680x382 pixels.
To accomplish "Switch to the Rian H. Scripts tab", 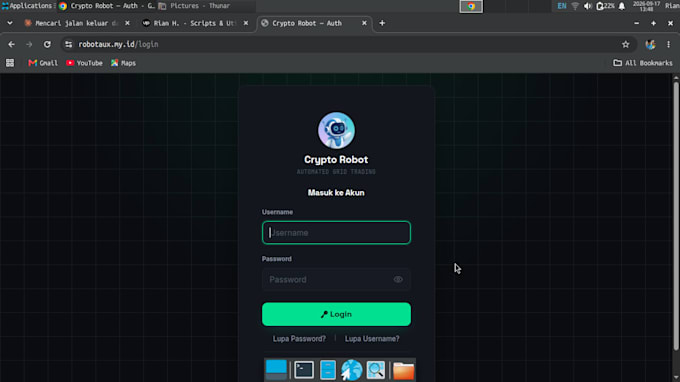I will [x=190, y=23].
